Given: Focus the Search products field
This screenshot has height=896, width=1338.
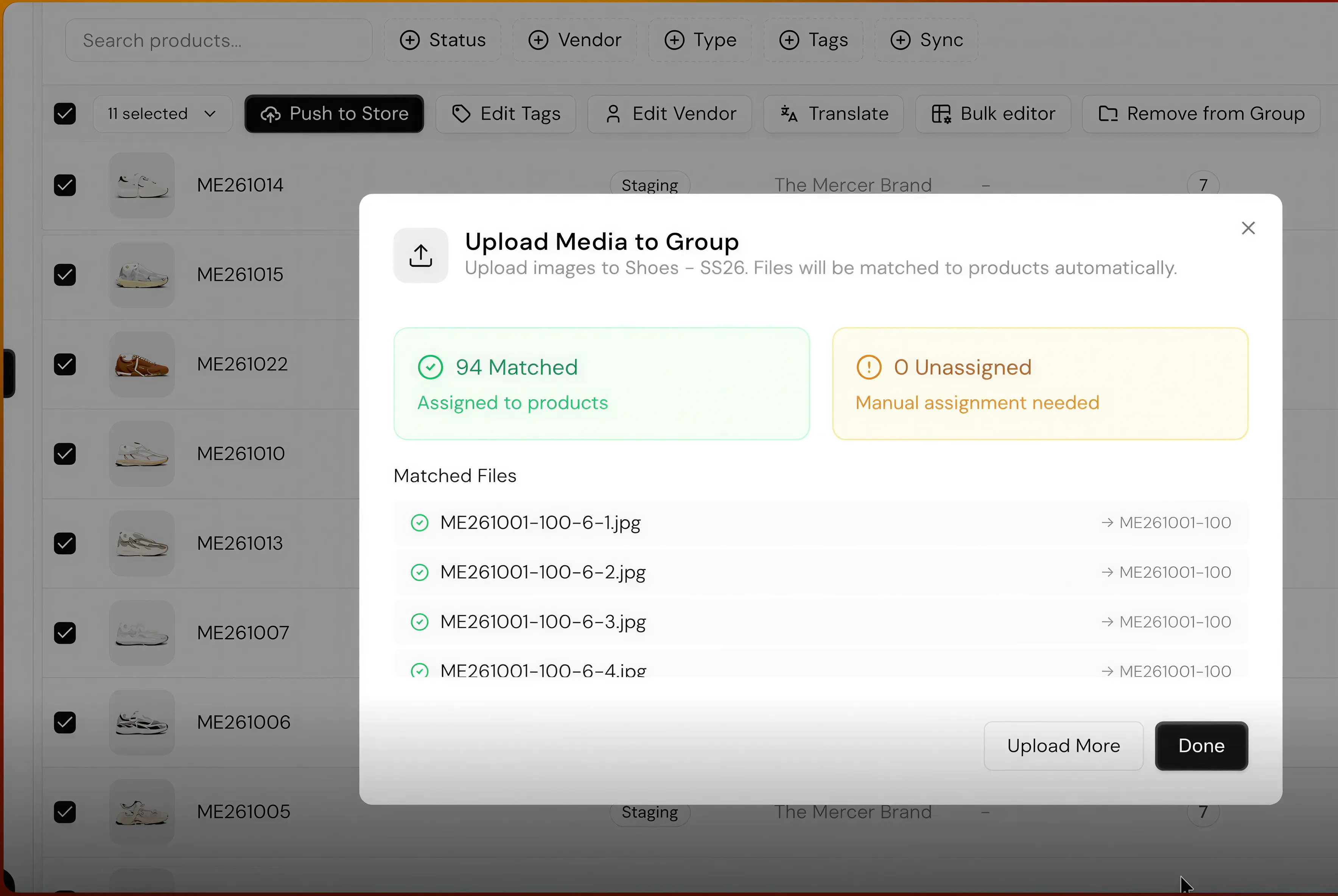Looking at the screenshot, I should (x=218, y=40).
